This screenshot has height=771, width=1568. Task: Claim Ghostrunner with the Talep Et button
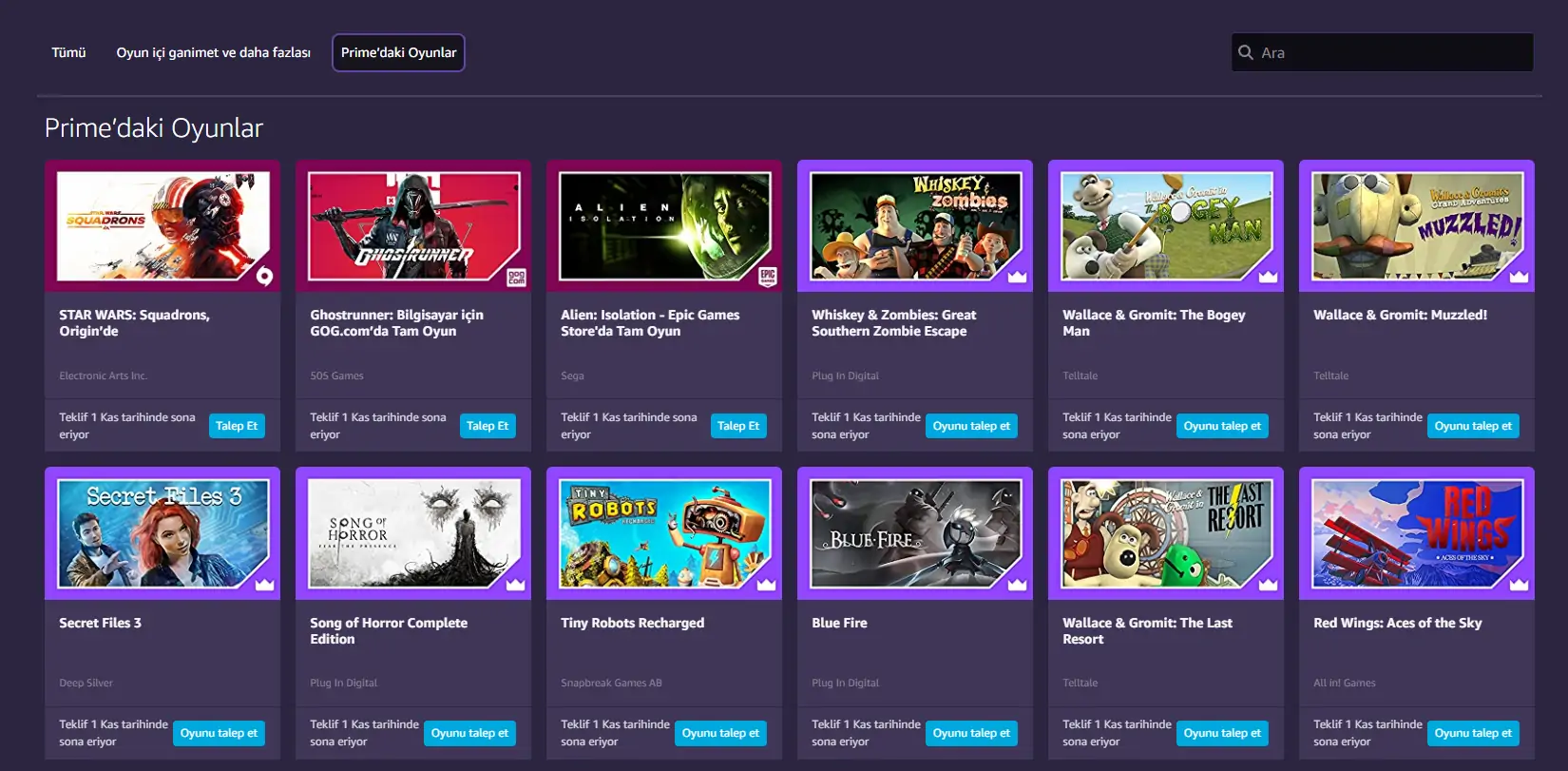tap(488, 426)
